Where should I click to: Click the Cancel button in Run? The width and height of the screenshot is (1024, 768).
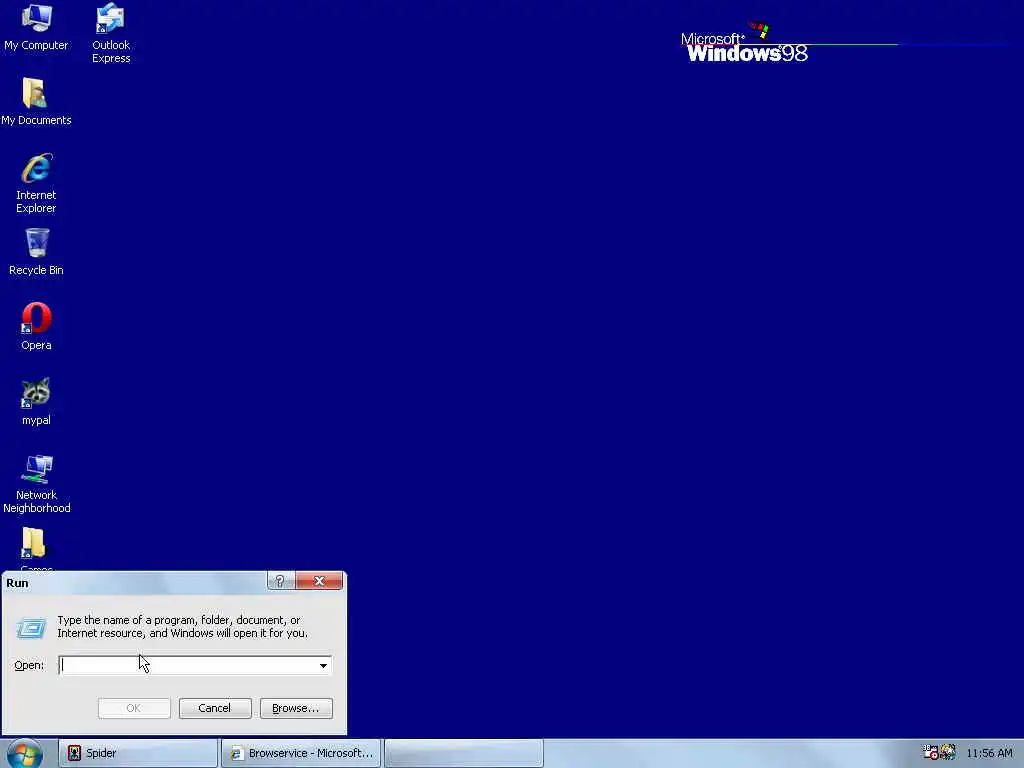[x=215, y=708]
